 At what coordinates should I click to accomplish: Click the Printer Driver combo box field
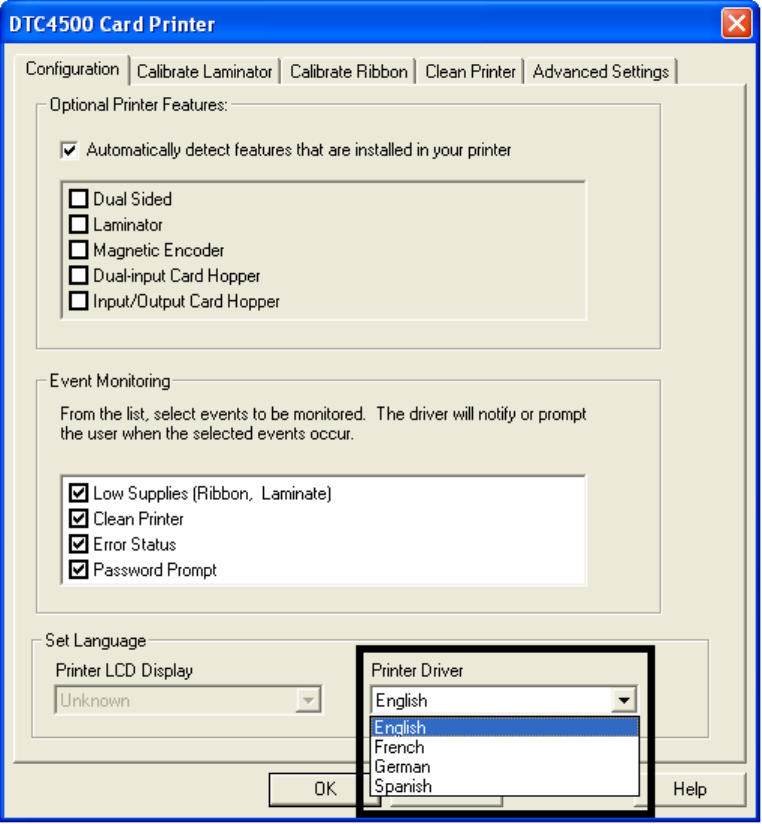pos(503,700)
